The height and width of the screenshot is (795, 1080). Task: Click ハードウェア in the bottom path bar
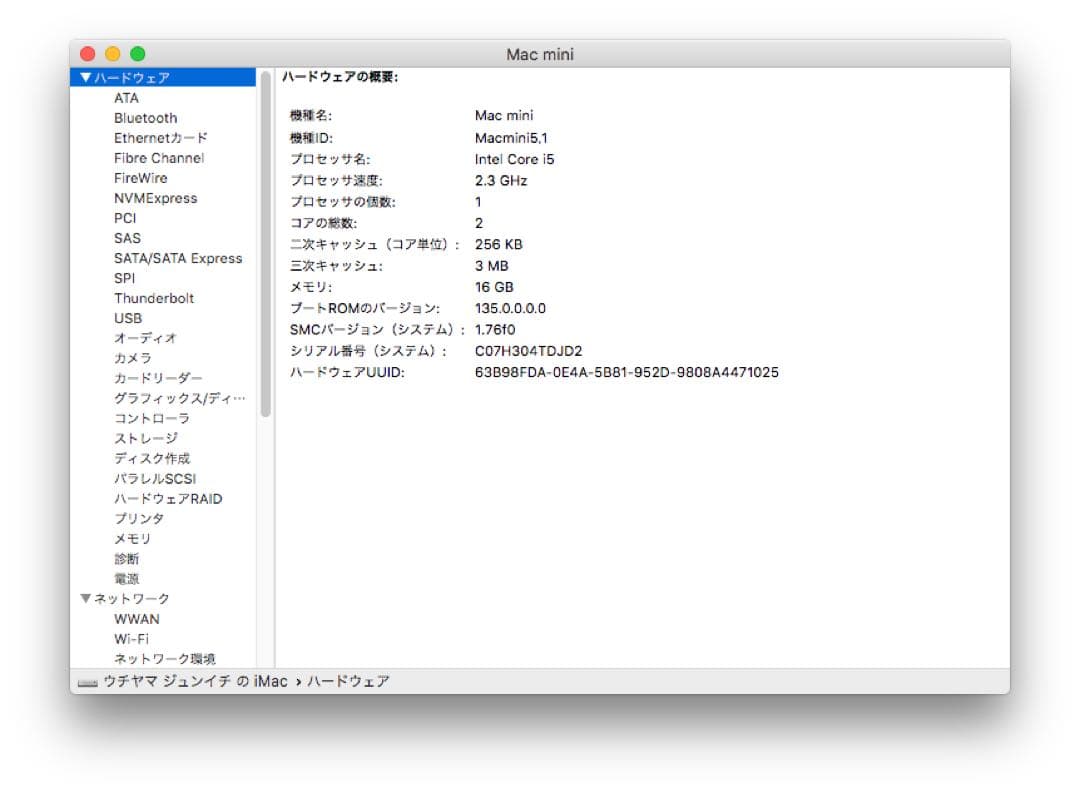coord(349,681)
